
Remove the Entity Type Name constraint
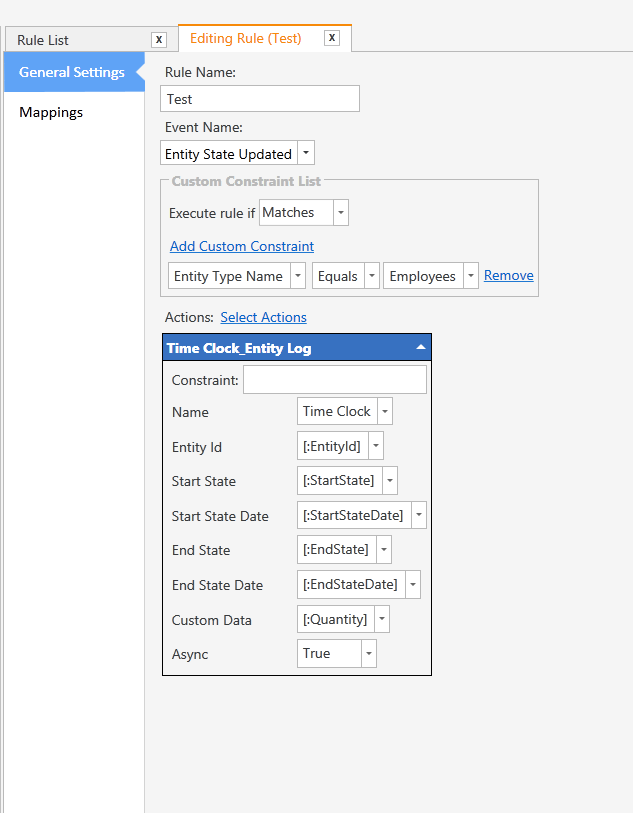[x=508, y=275]
